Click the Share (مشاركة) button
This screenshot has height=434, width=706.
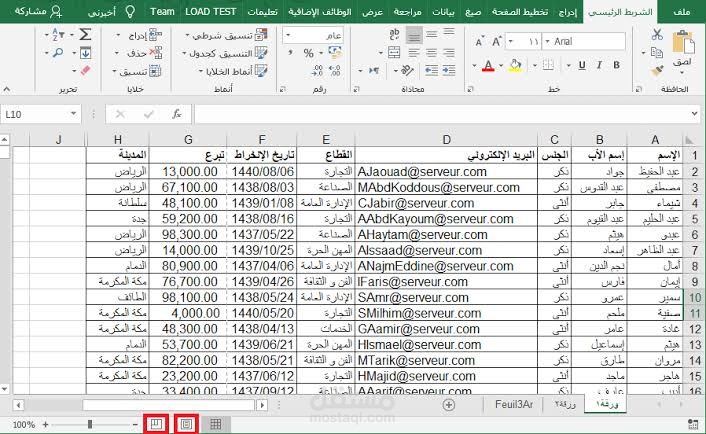click(38, 11)
